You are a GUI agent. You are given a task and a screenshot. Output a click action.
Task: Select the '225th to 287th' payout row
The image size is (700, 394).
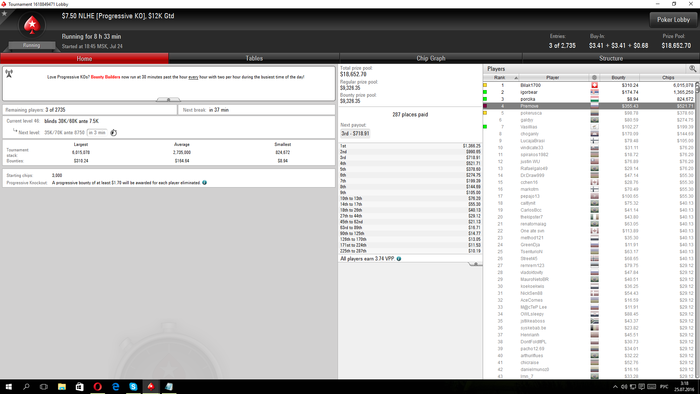410,251
